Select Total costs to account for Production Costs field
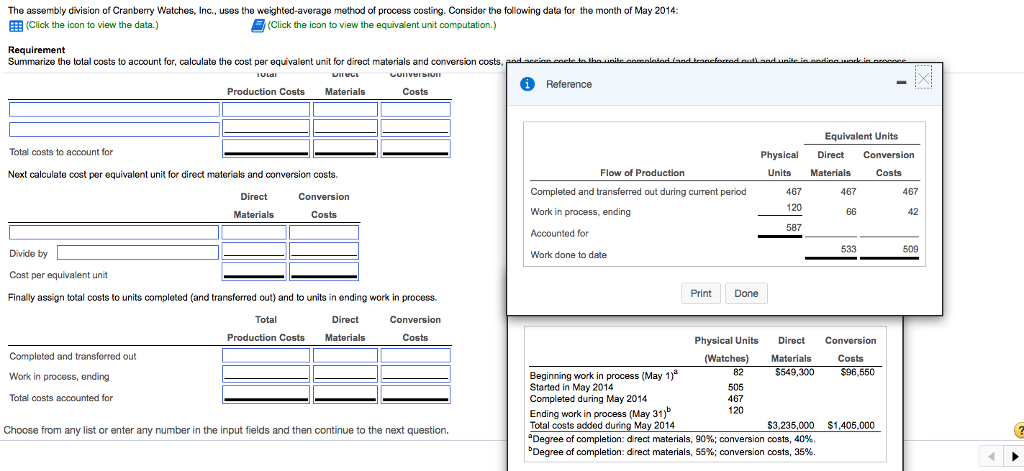Viewport: 1024px width, 471px height. (x=266, y=150)
